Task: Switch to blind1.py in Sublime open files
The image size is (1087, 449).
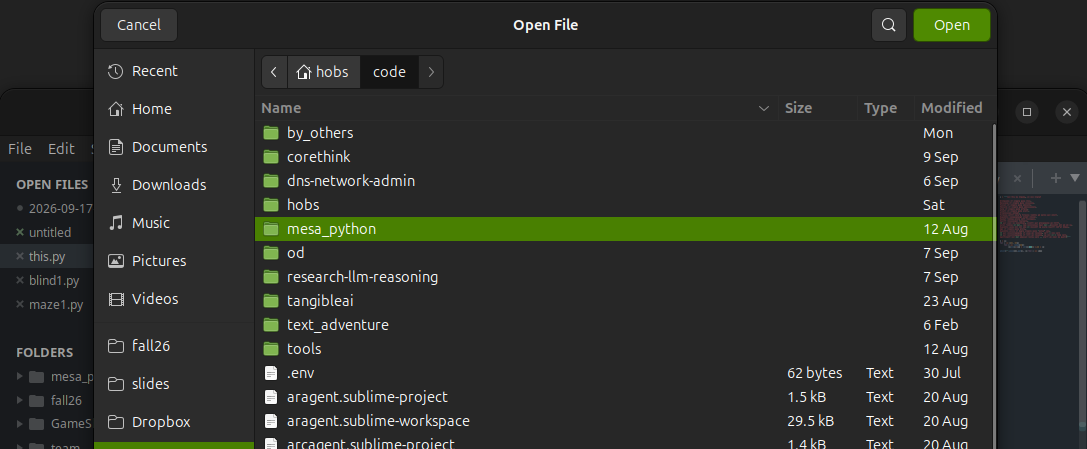Action: pyautogui.click(x=54, y=281)
